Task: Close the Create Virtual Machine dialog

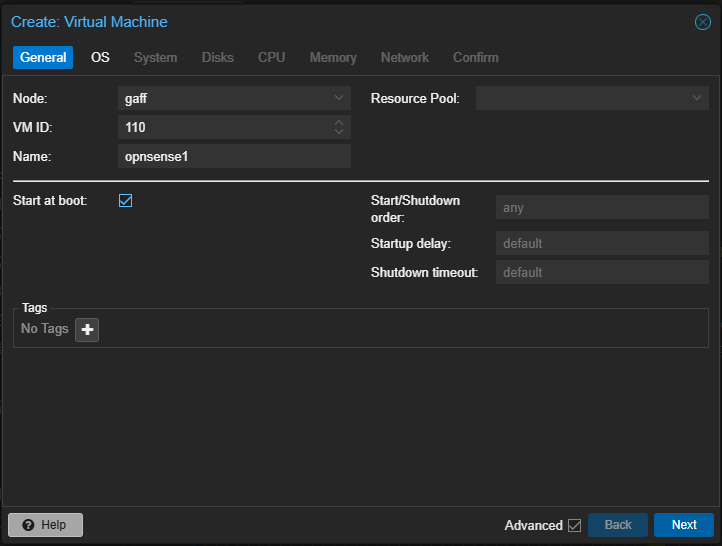Action: 703,22
